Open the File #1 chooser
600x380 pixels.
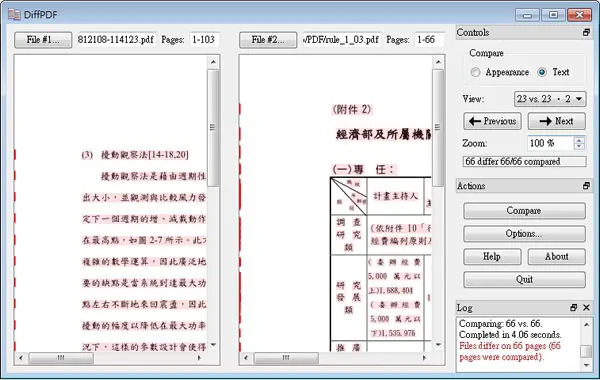pos(43,40)
